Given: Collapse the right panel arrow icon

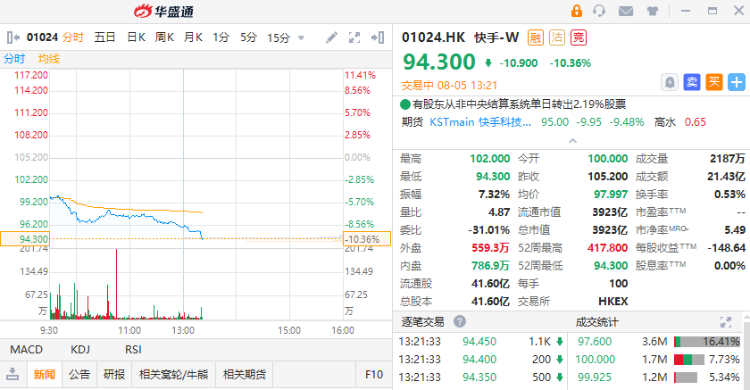Looking at the screenshot, I should pos(377,37).
